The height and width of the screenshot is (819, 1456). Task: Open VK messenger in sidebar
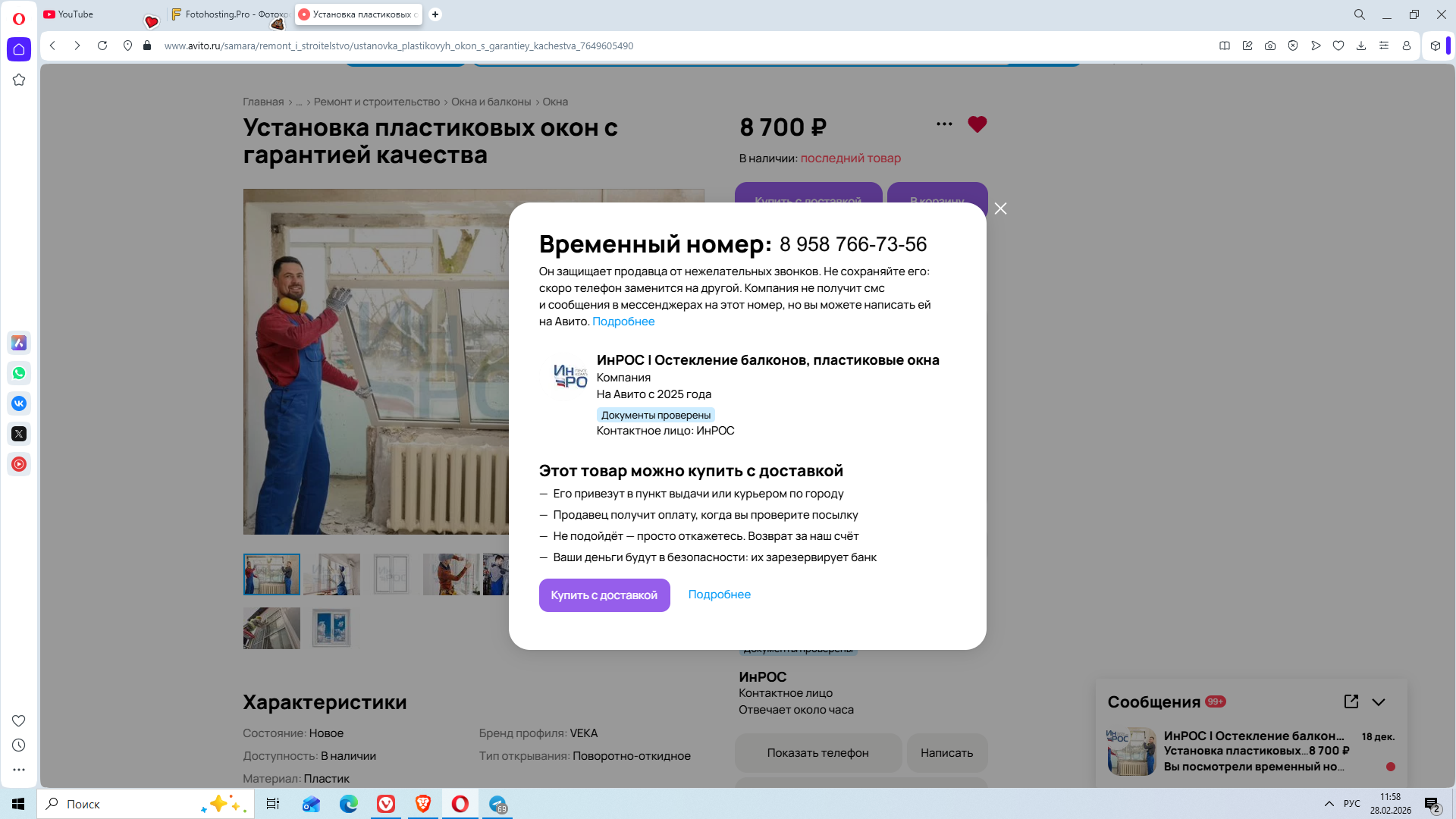click(19, 403)
